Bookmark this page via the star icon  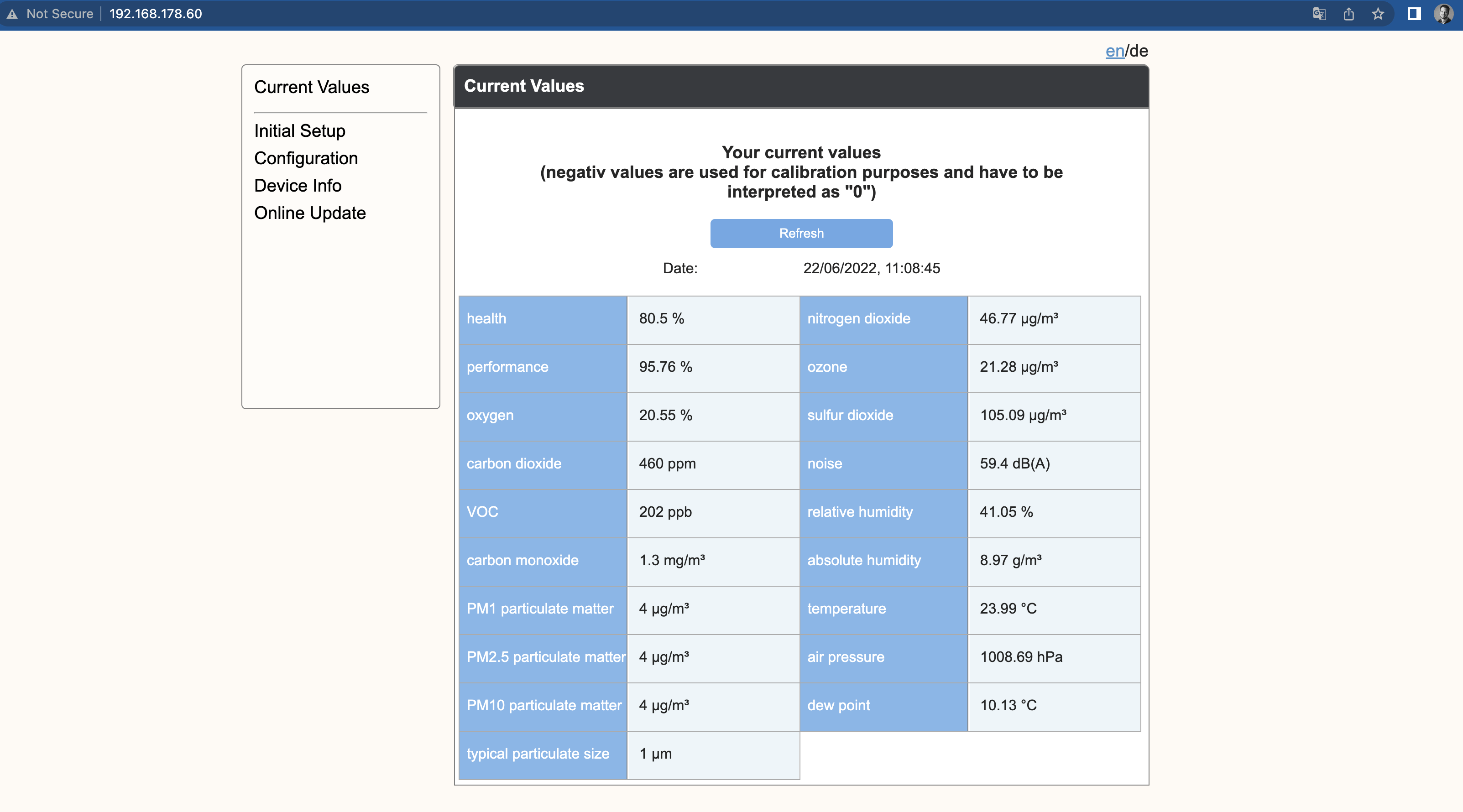(1378, 14)
